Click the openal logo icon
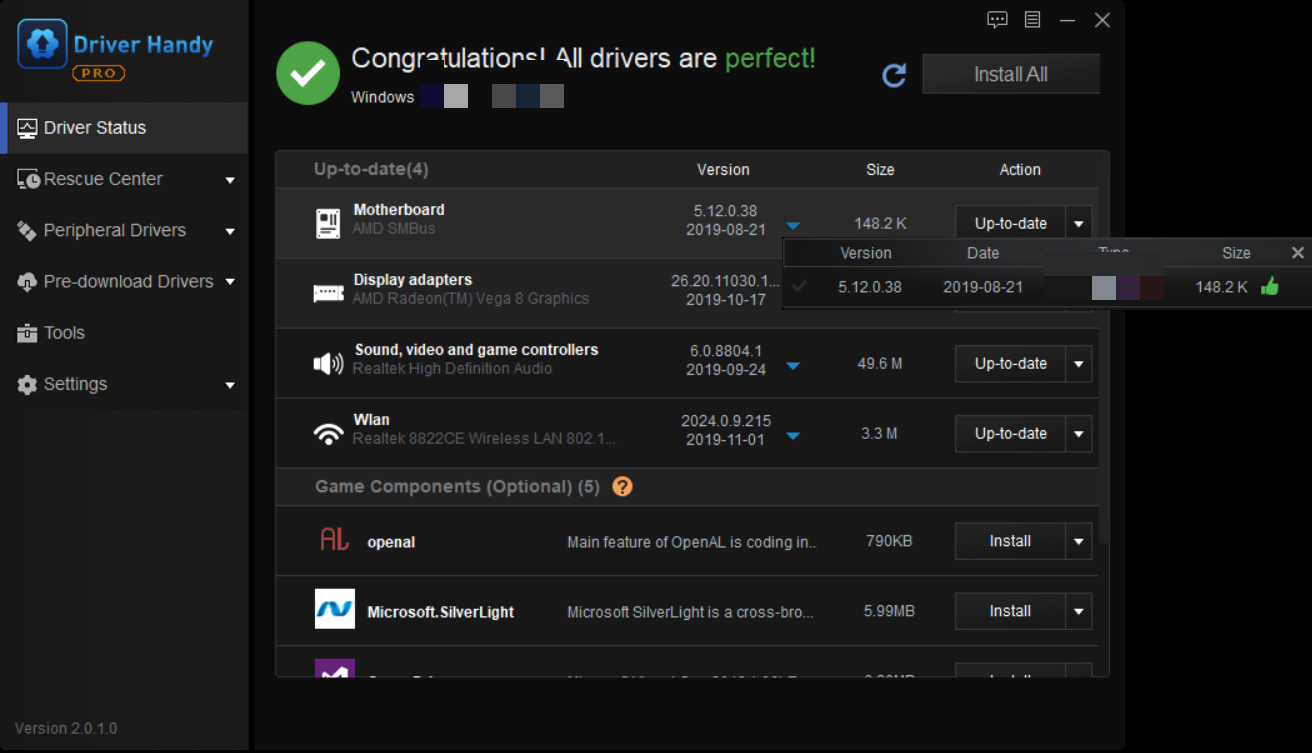 [334, 541]
